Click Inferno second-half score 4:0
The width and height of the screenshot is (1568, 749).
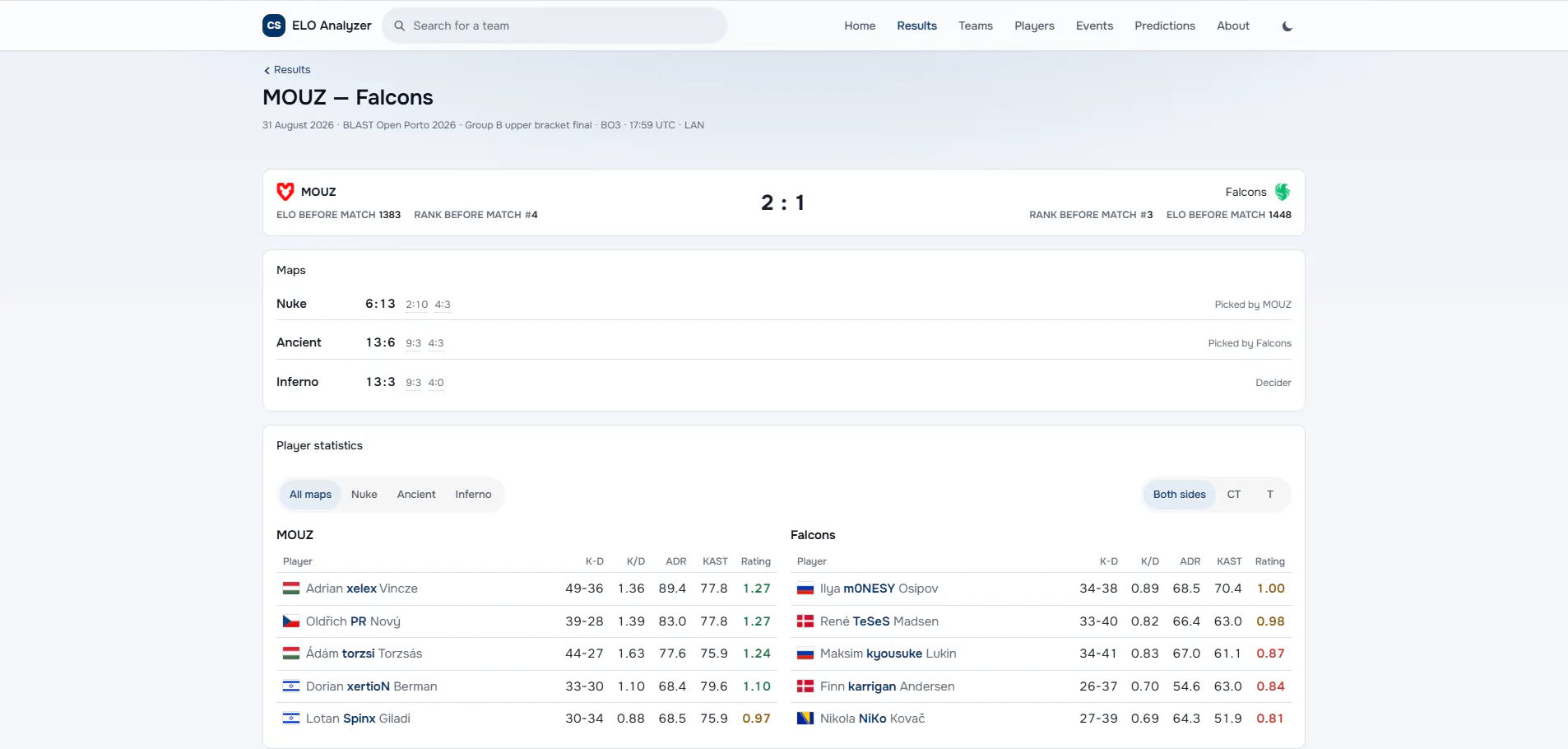pos(436,383)
